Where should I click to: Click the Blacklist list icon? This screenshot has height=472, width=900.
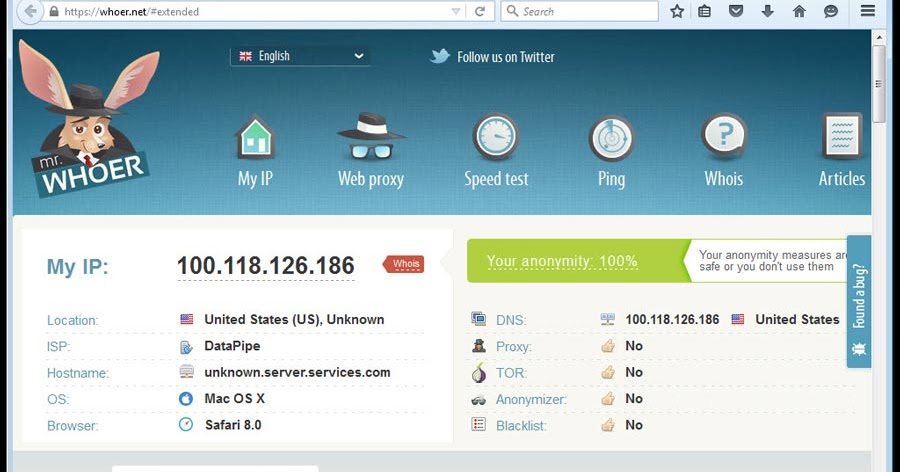[478, 425]
